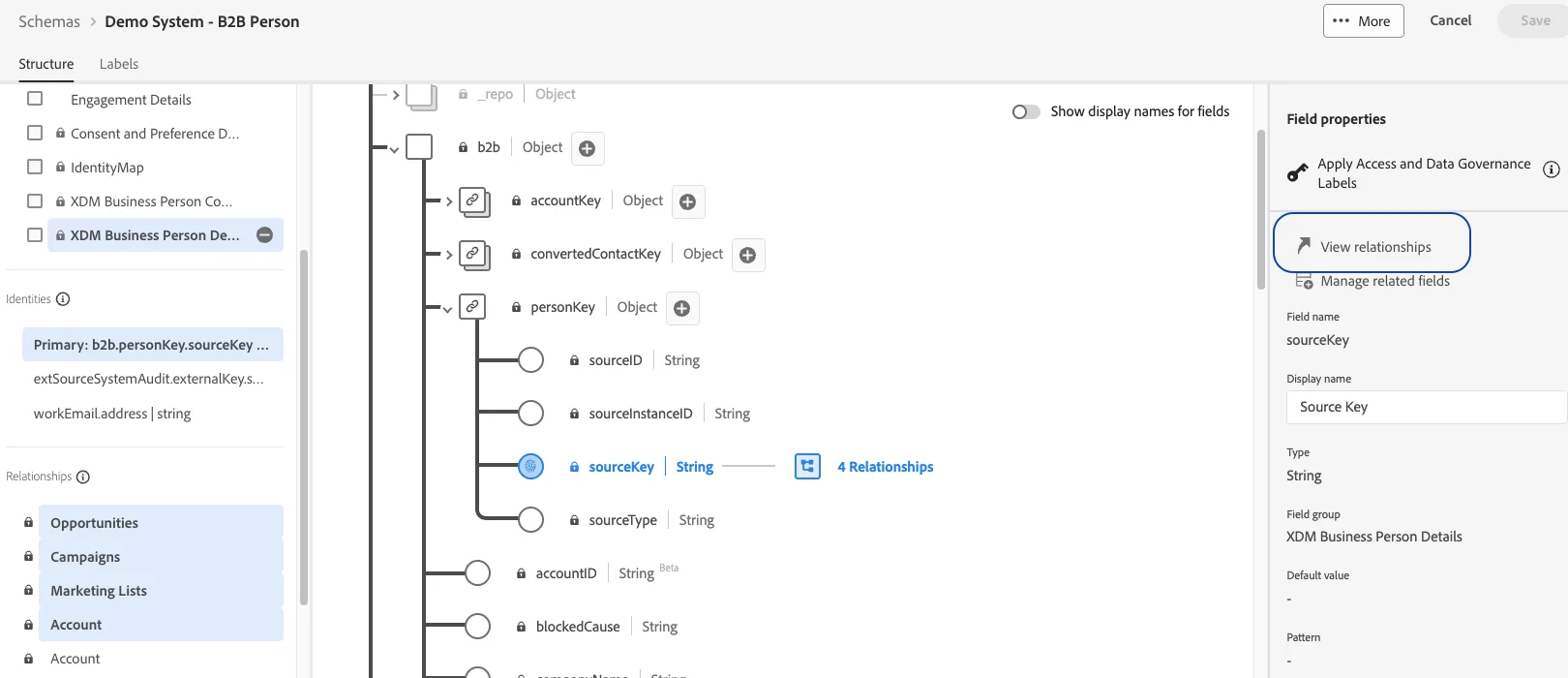Click the relationship icon beside sourceKey
Screen dimensions: 1568x678
click(807, 467)
